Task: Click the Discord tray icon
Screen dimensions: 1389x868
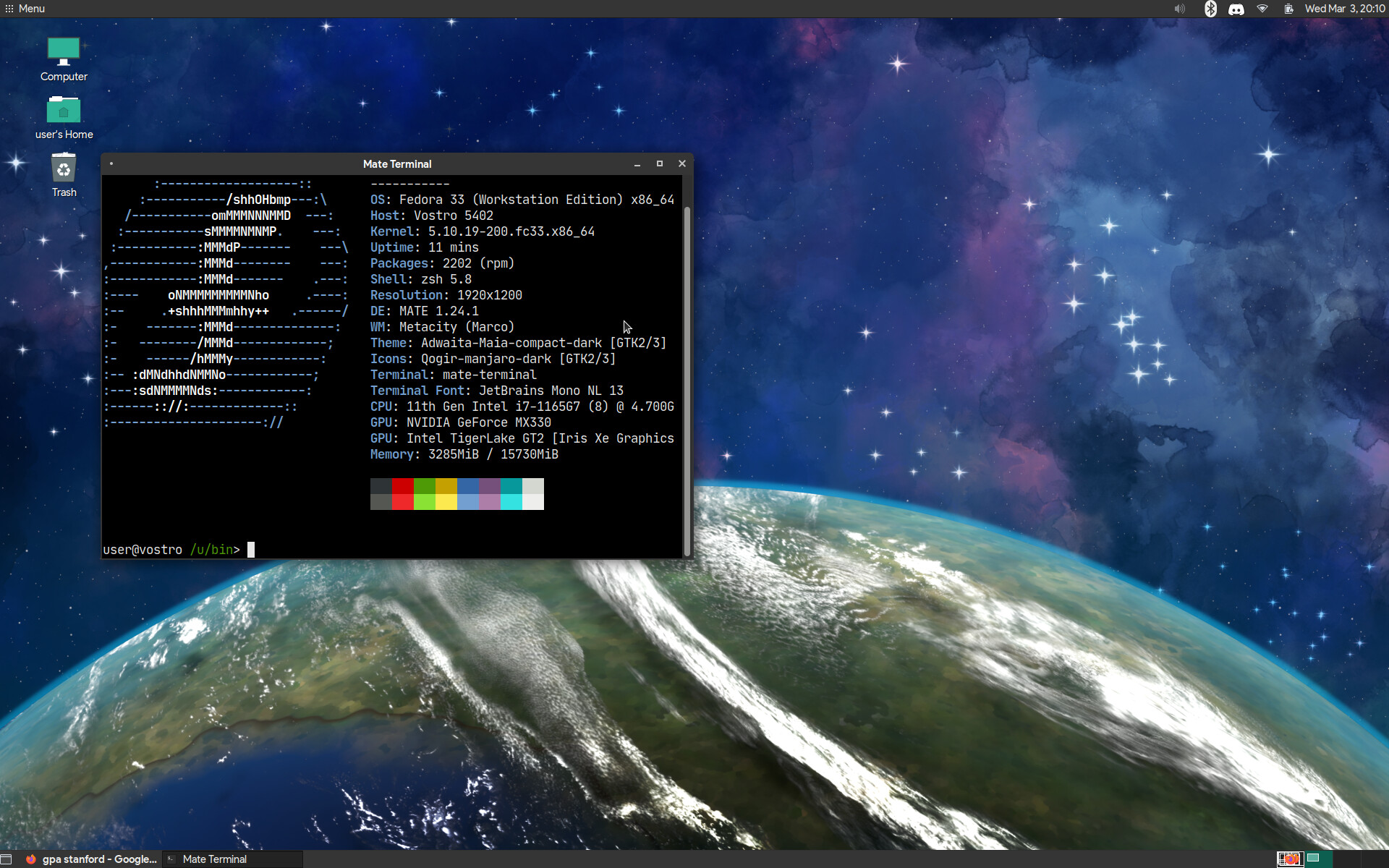Action: (1236, 9)
